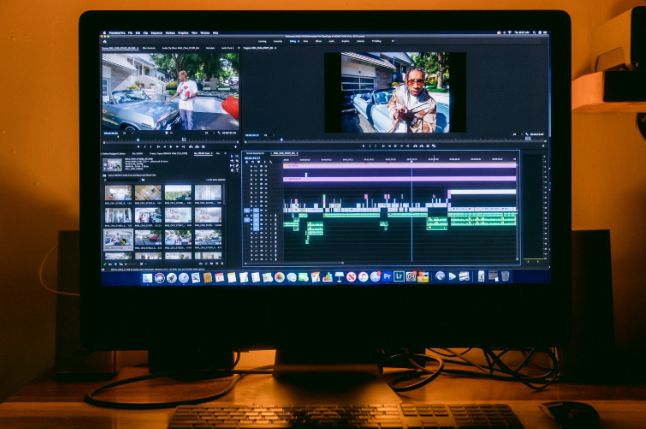Open Program monitor zoom level dropdown
646x429 pixels.
click(269, 135)
